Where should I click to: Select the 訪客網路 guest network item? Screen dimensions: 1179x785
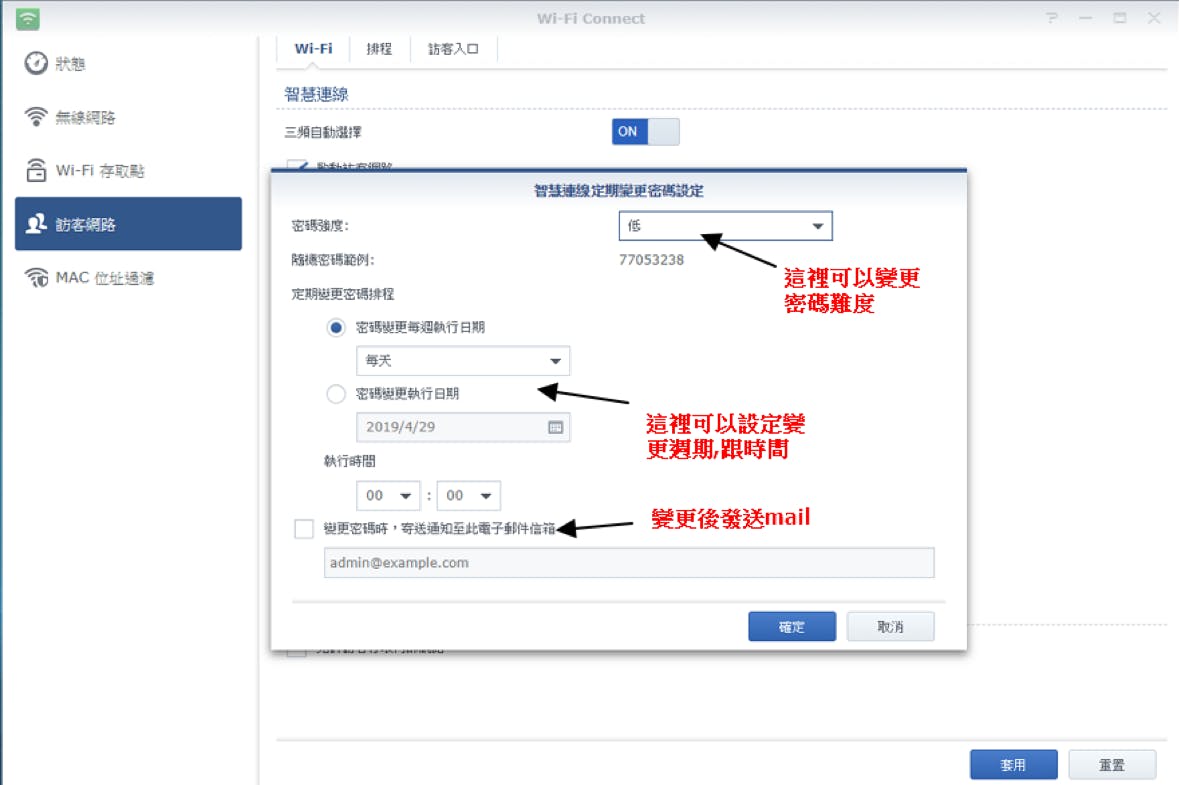(x=128, y=224)
